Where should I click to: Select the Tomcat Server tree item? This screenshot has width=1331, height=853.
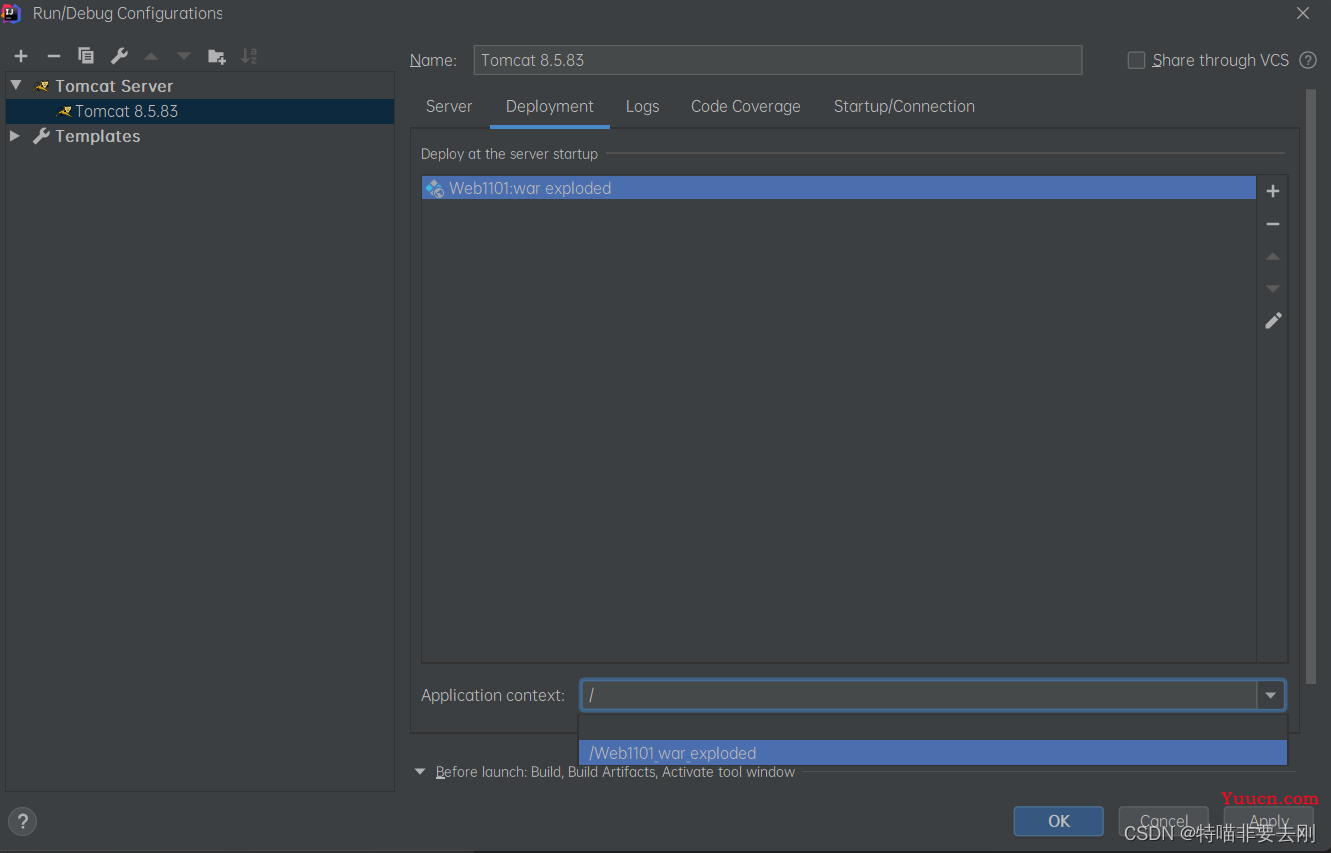pyautogui.click(x=114, y=86)
